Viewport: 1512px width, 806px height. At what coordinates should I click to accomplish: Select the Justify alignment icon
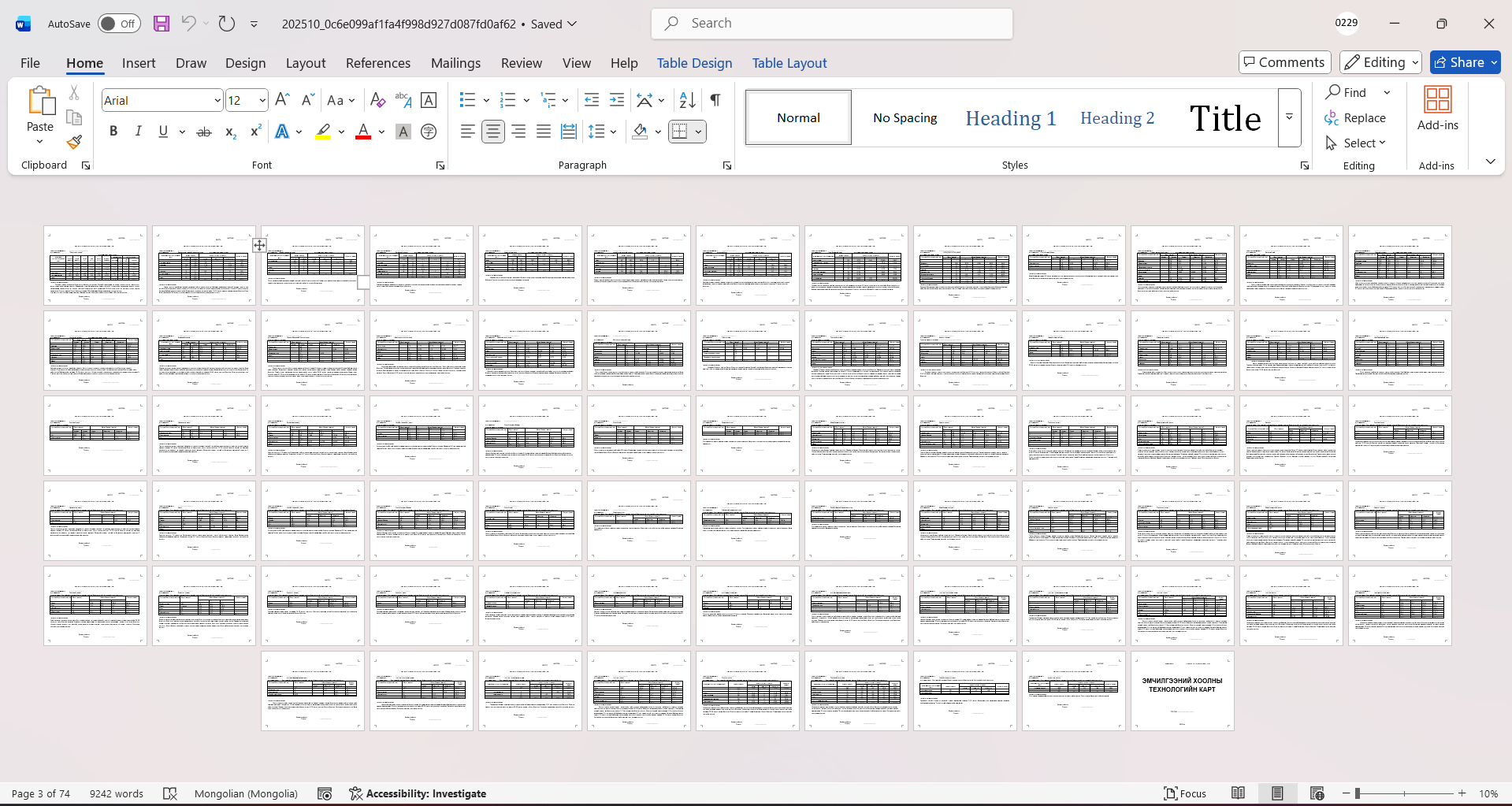click(x=544, y=132)
